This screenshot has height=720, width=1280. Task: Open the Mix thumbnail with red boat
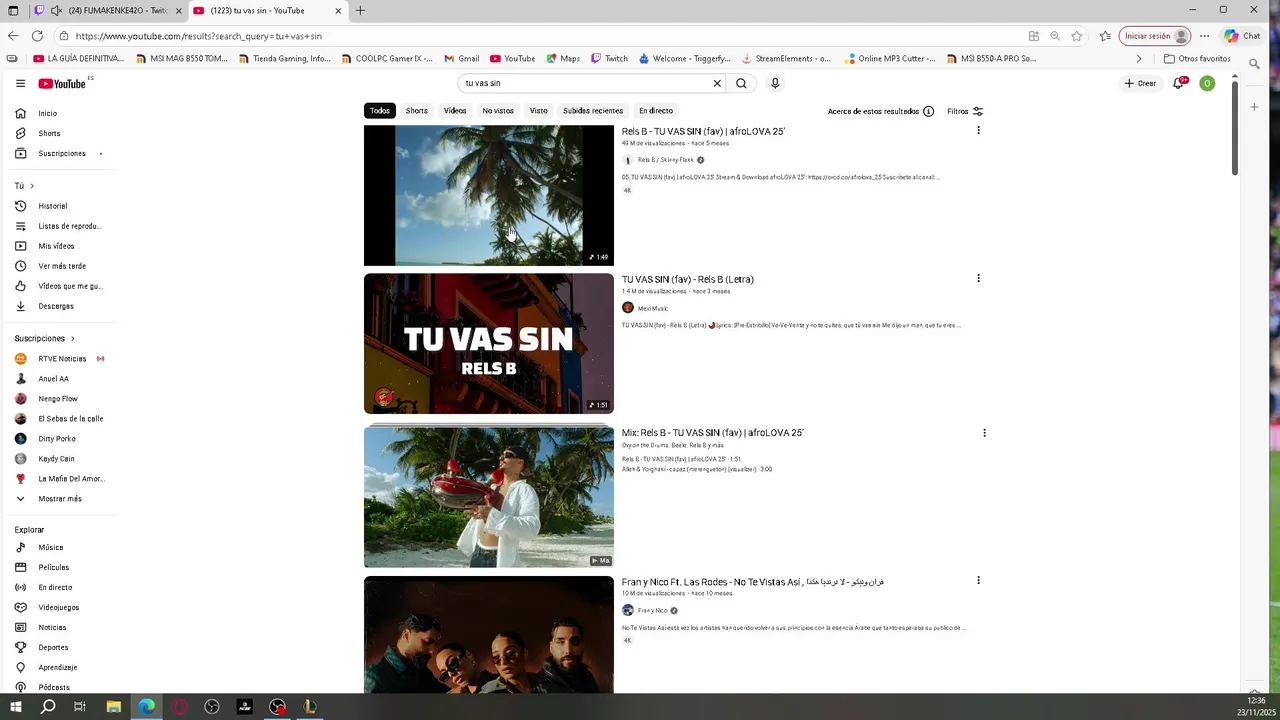coord(488,497)
